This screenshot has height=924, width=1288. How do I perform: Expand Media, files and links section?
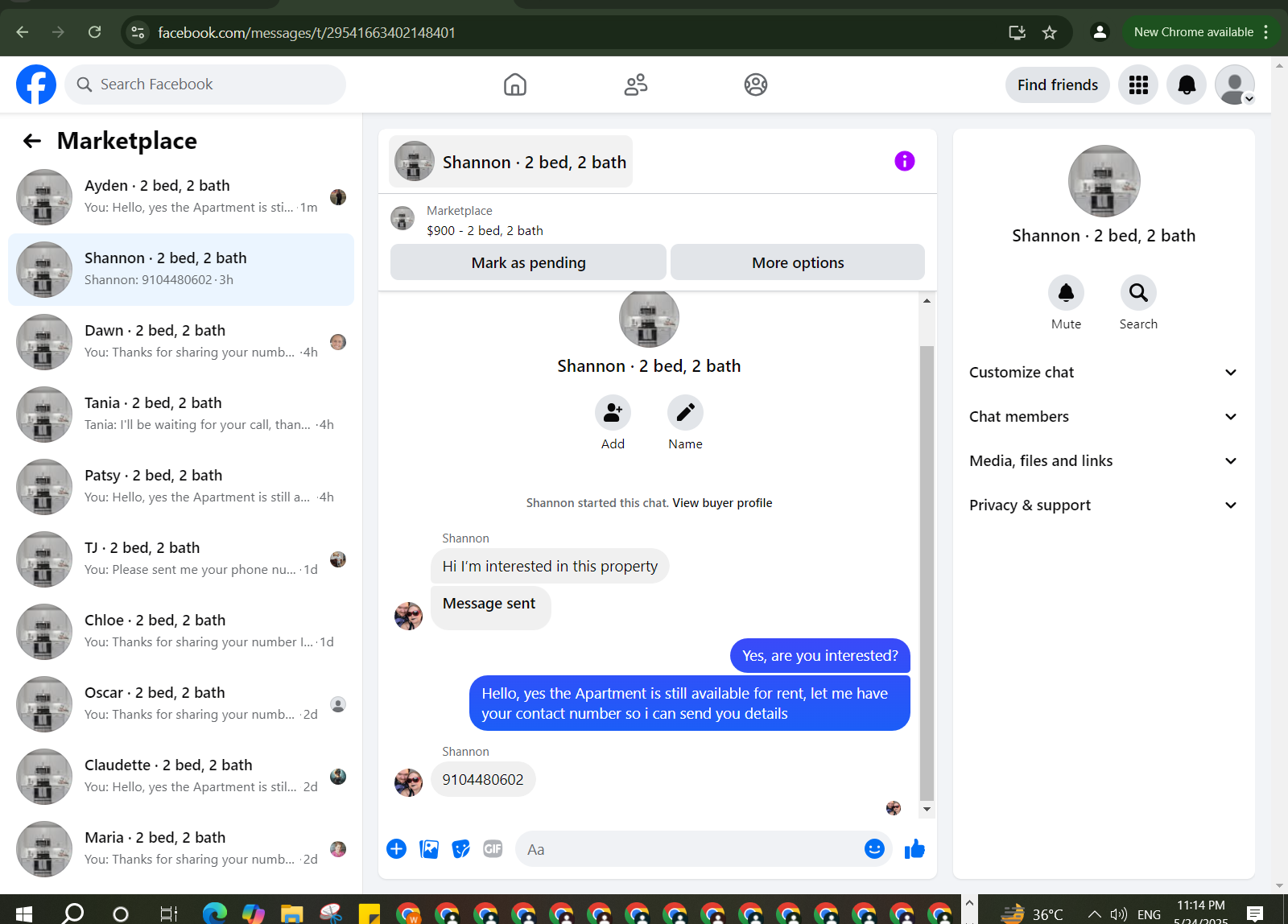tap(1103, 461)
